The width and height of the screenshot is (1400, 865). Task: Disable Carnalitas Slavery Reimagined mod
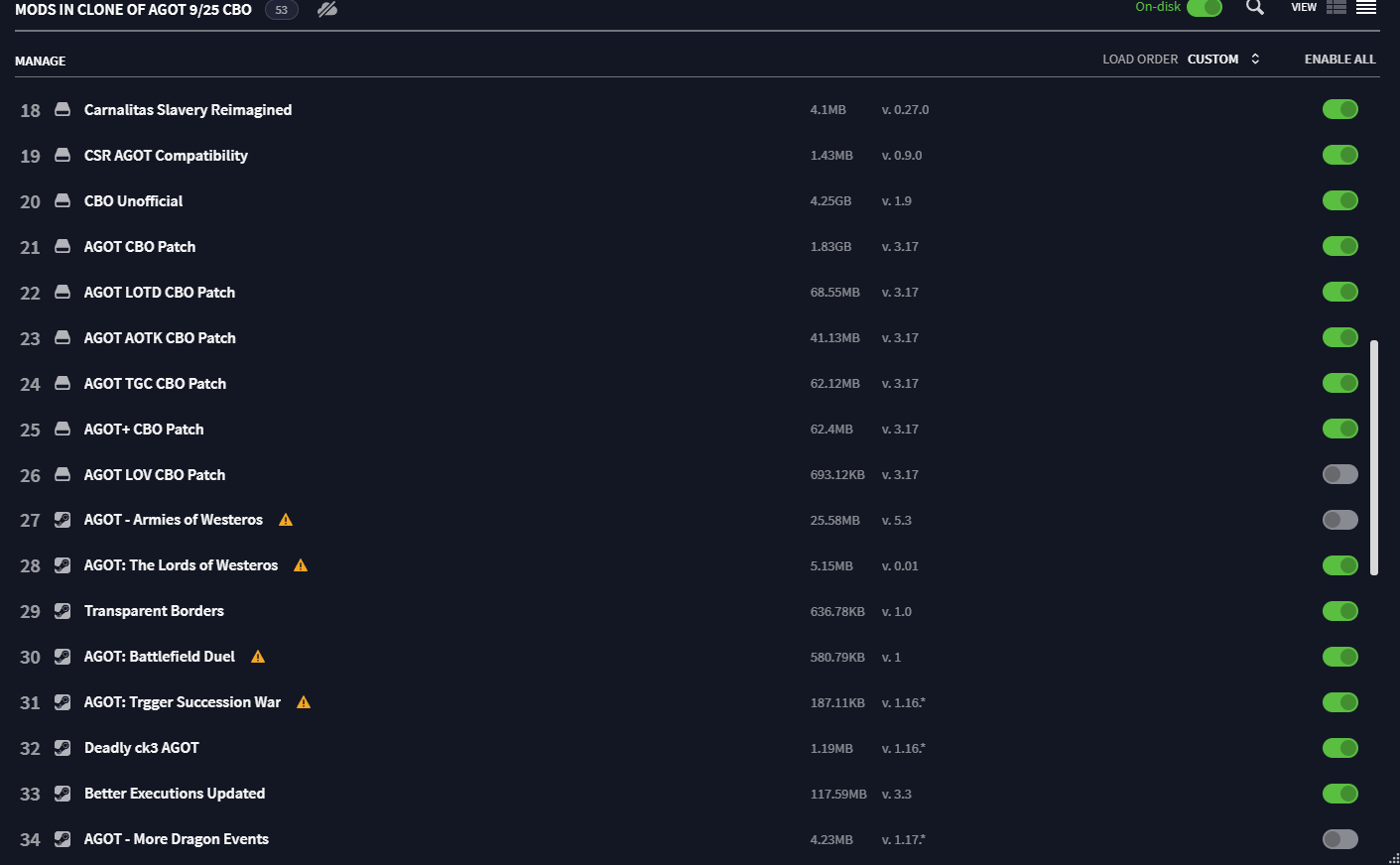pos(1340,109)
